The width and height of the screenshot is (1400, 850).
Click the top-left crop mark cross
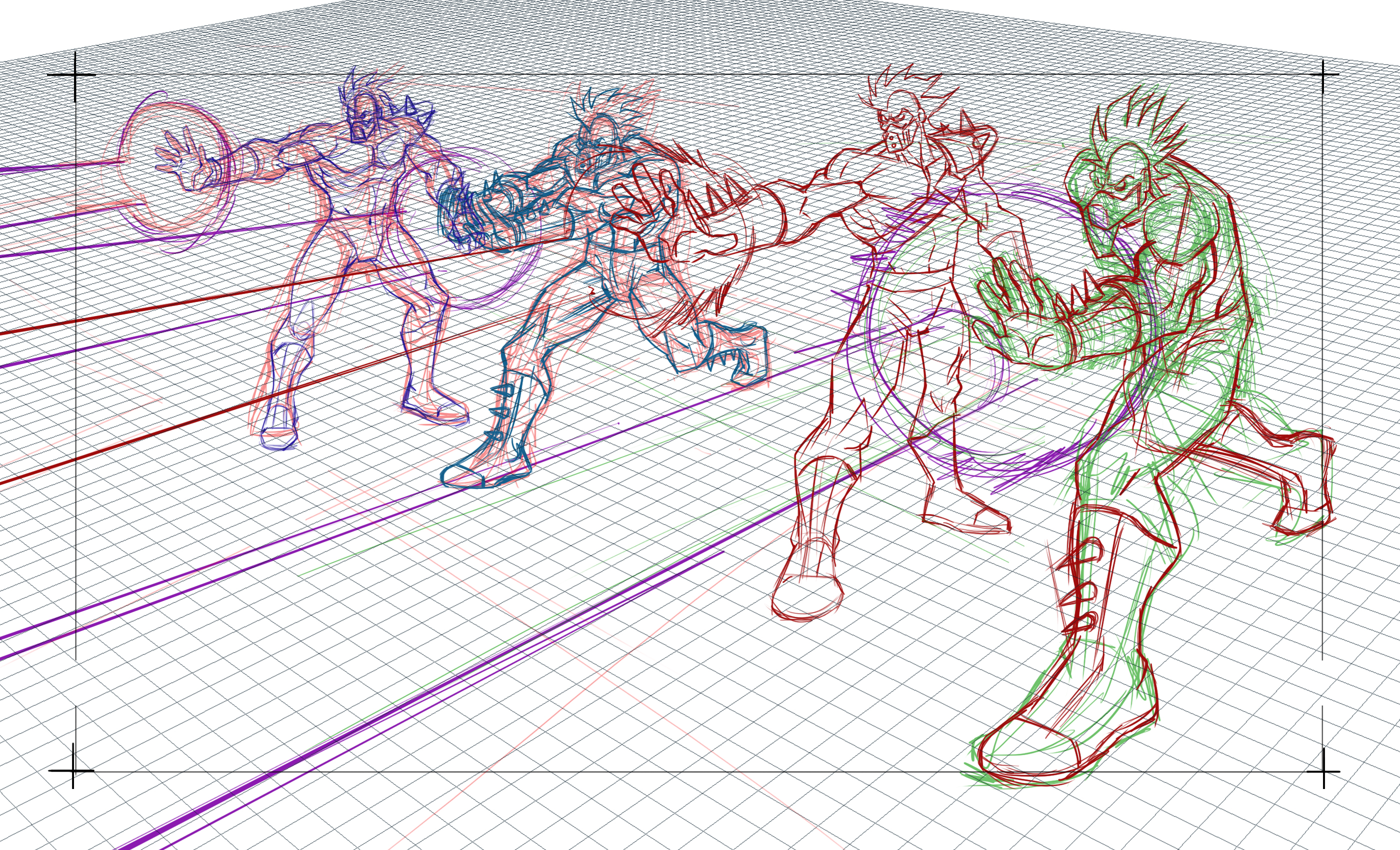75,74
